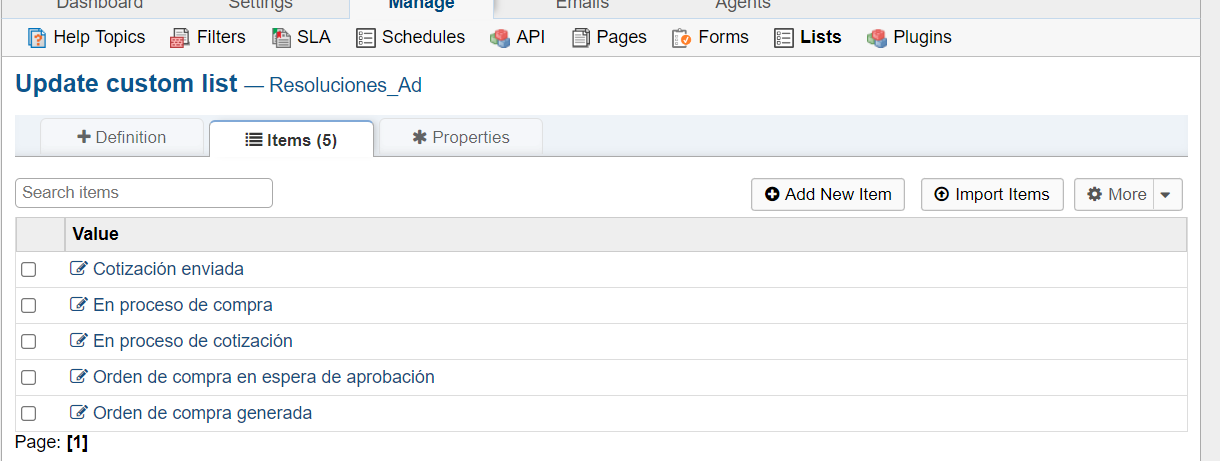Click the Help Topics icon

coord(37,38)
